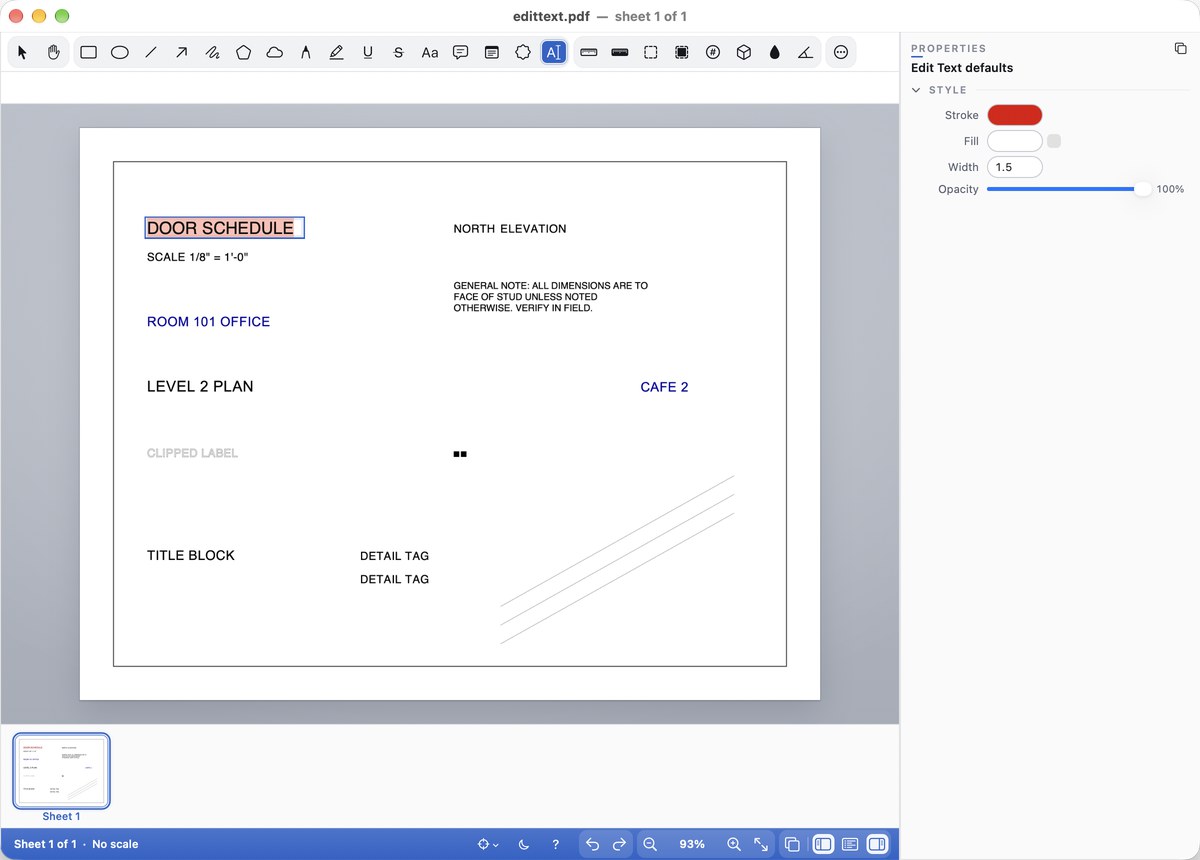Click the ROOM 101 OFFICE text
The image size is (1200, 860).
(x=208, y=322)
